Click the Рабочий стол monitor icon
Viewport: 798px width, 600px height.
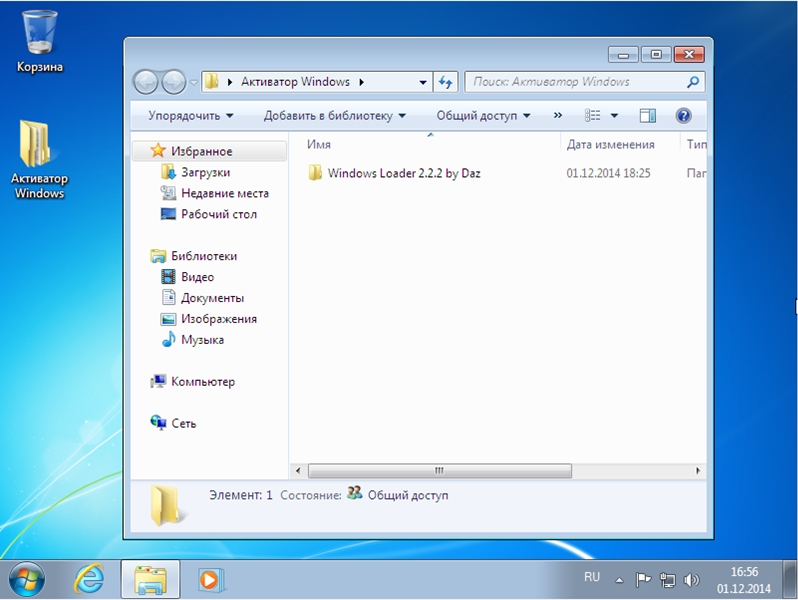coord(168,214)
